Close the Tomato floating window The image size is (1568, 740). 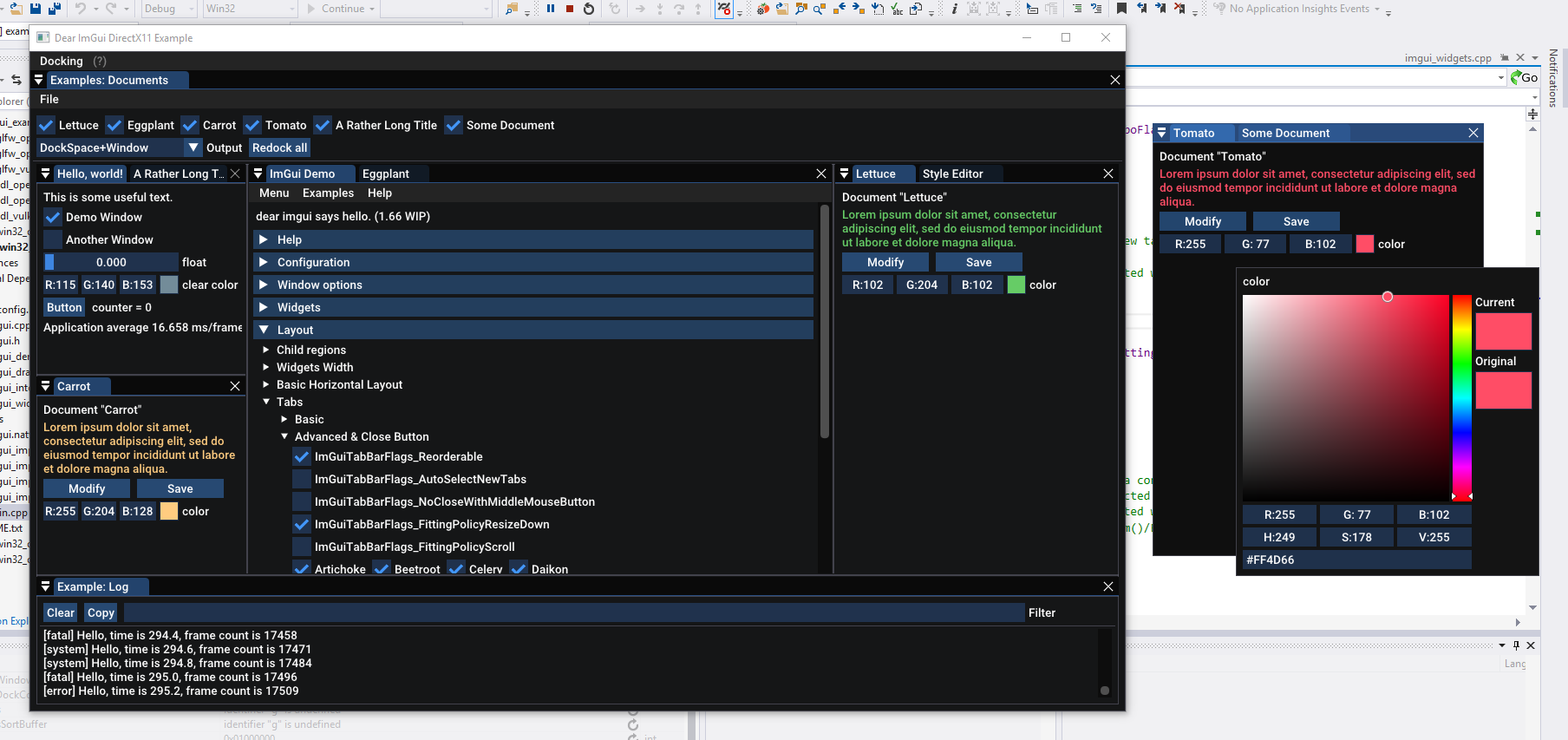pos(1473,133)
